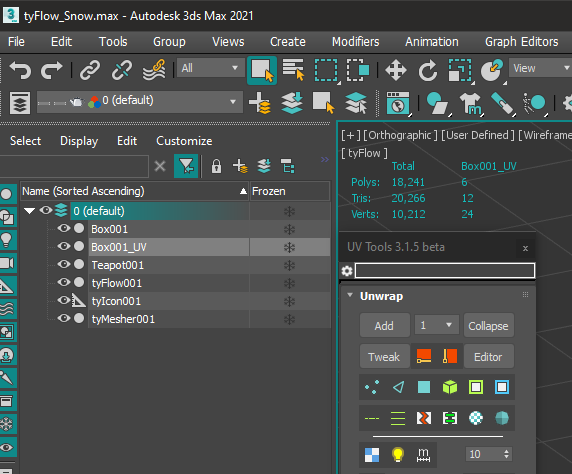This screenshot has height=474, width=572.
Task: Set current layer to selection's layer
Action: pyautogui.click(x=356, y=103)
